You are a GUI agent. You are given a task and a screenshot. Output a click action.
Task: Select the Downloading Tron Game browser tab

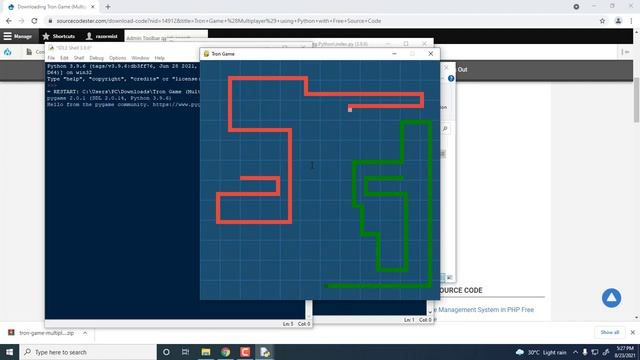pyautogui.click(x=51, y=7)
